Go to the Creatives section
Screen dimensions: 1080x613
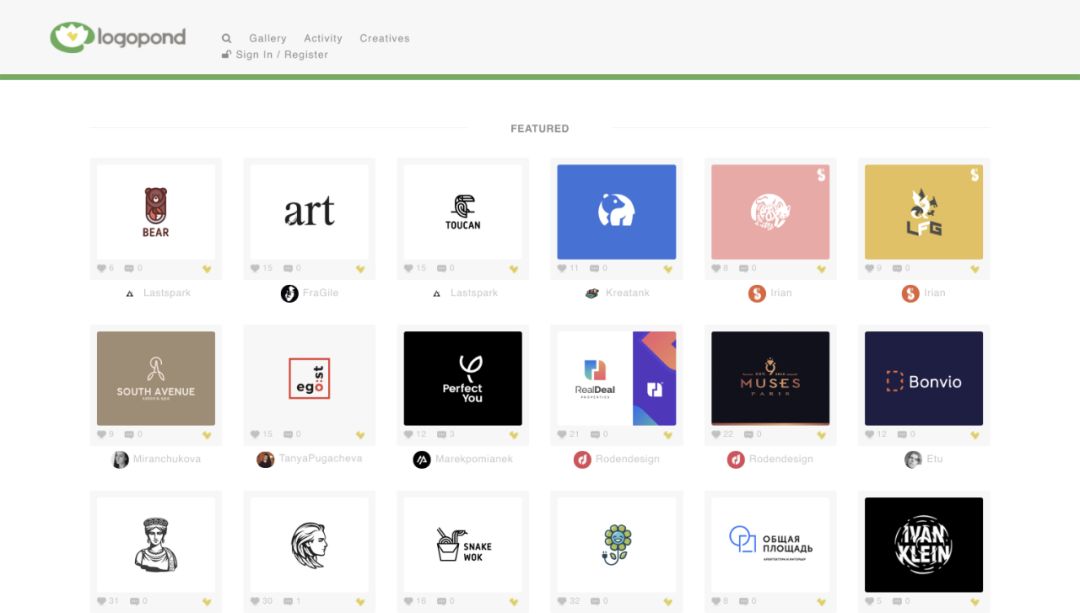385,38
